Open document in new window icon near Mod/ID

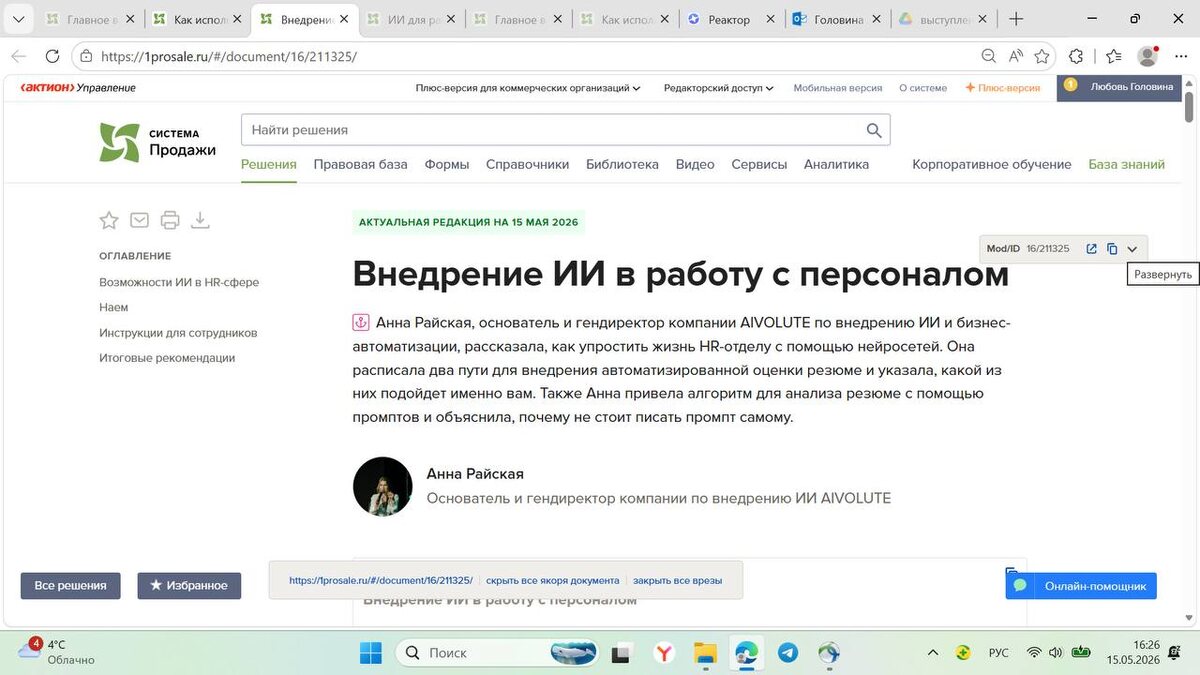pos(1091,249)
